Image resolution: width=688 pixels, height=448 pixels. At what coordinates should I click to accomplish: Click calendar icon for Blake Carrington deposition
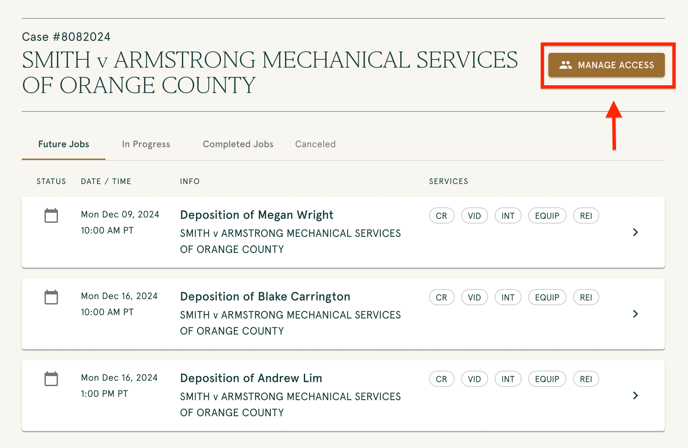[51, 297]
